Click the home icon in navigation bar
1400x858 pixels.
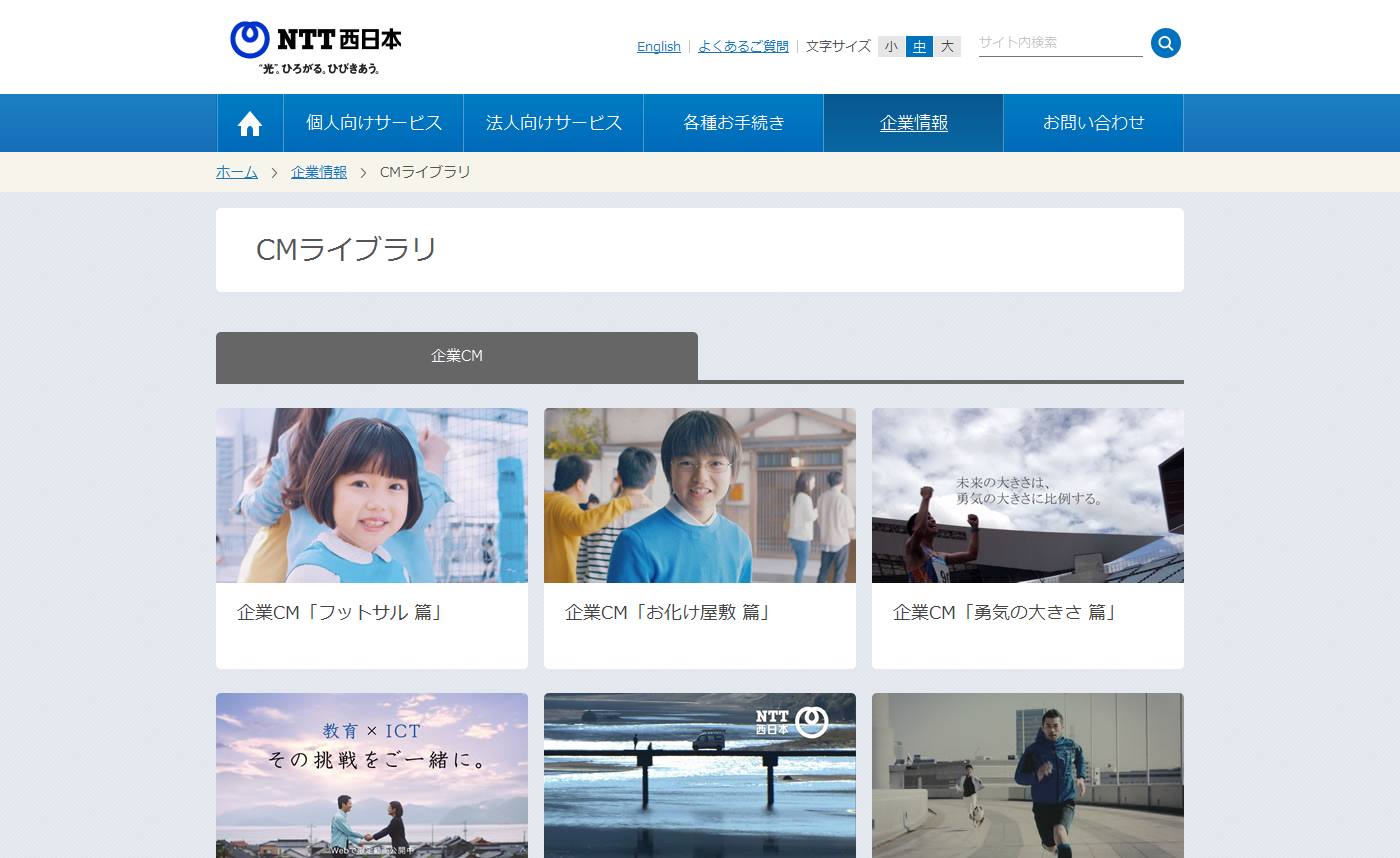[x=250, y=123]
